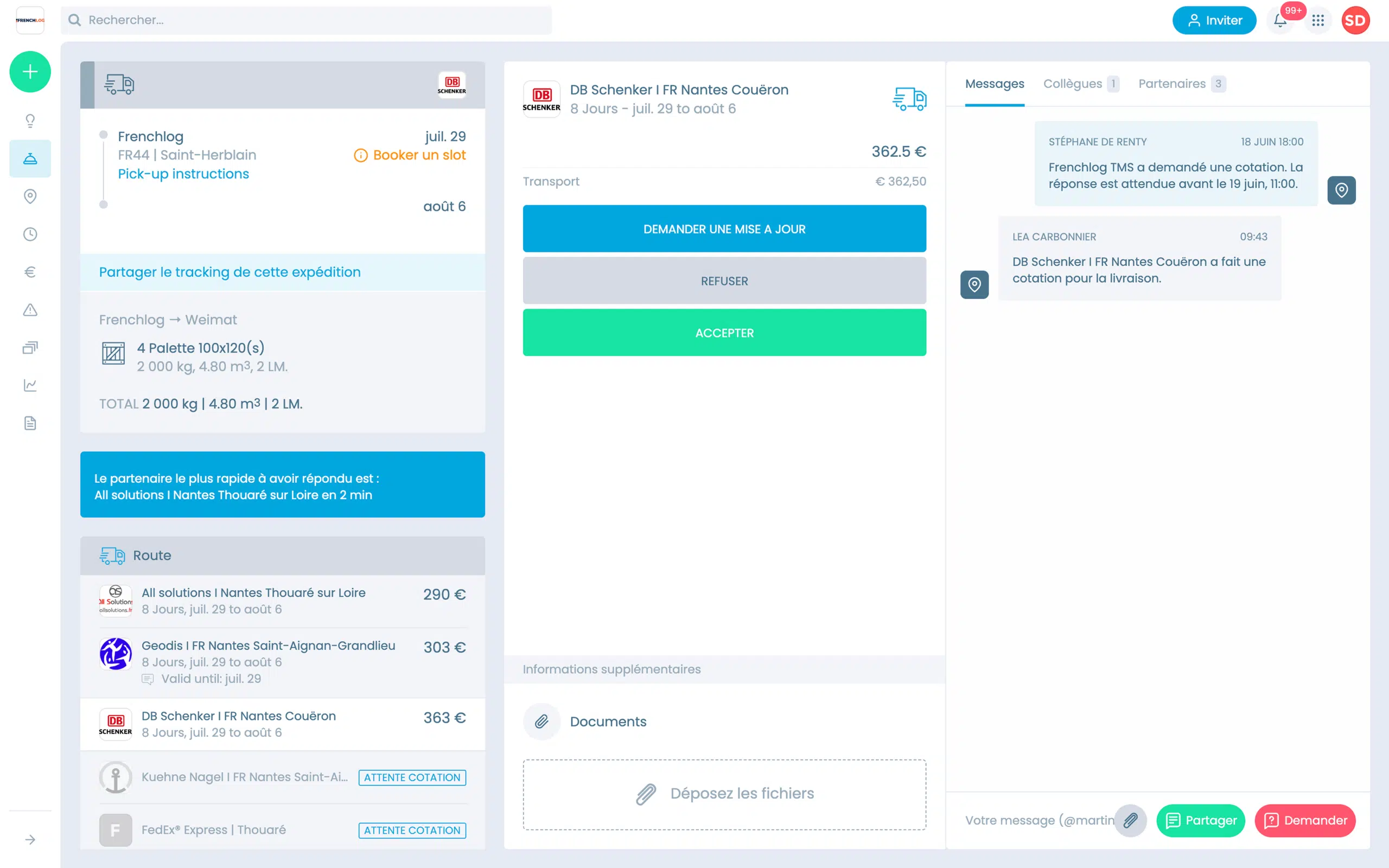
Task: Click the notifications bell with 99+ badge
Action: pyautogui.click(x=1280, y=20)
